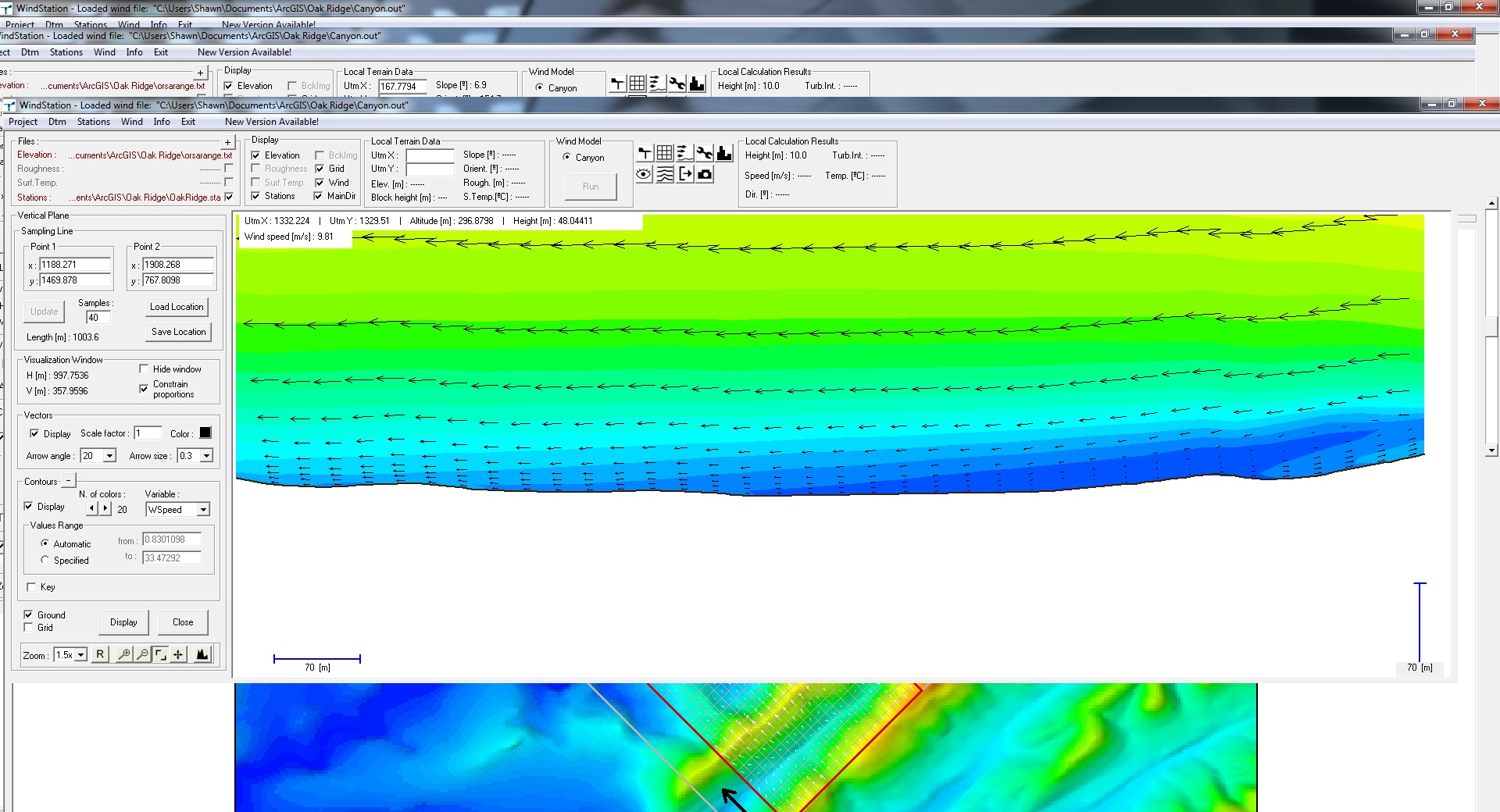Enable the Key checkbox
This screenshot has height=812, width=1500.
(x=31, y=586)
